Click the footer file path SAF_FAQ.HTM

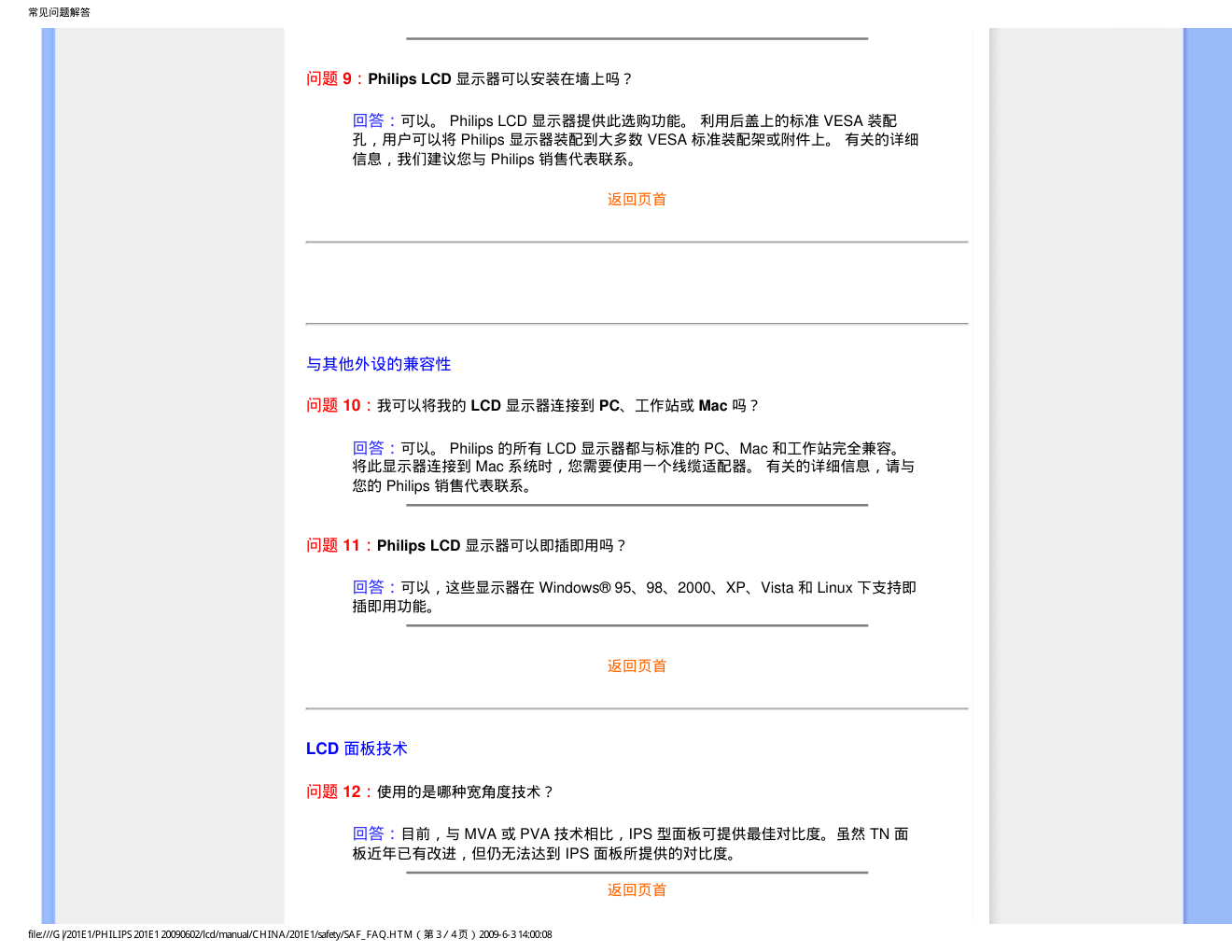290,934
